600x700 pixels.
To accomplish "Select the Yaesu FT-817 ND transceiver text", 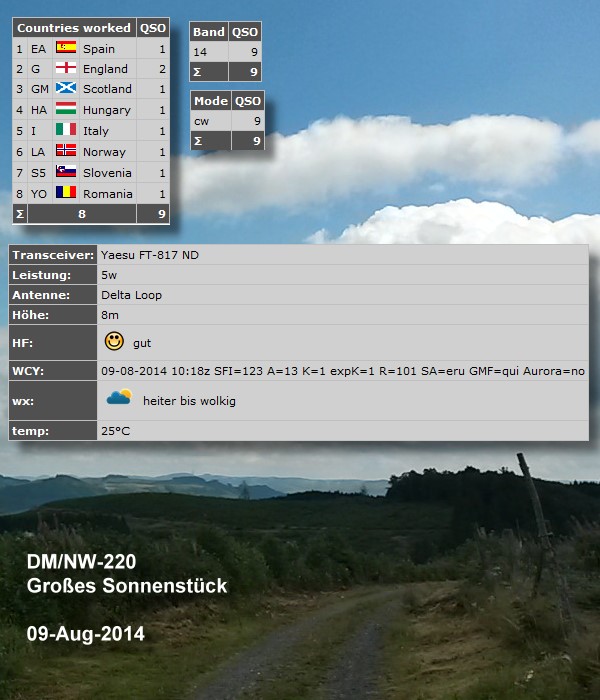I will pyautogui.click(x=150, y=255).
